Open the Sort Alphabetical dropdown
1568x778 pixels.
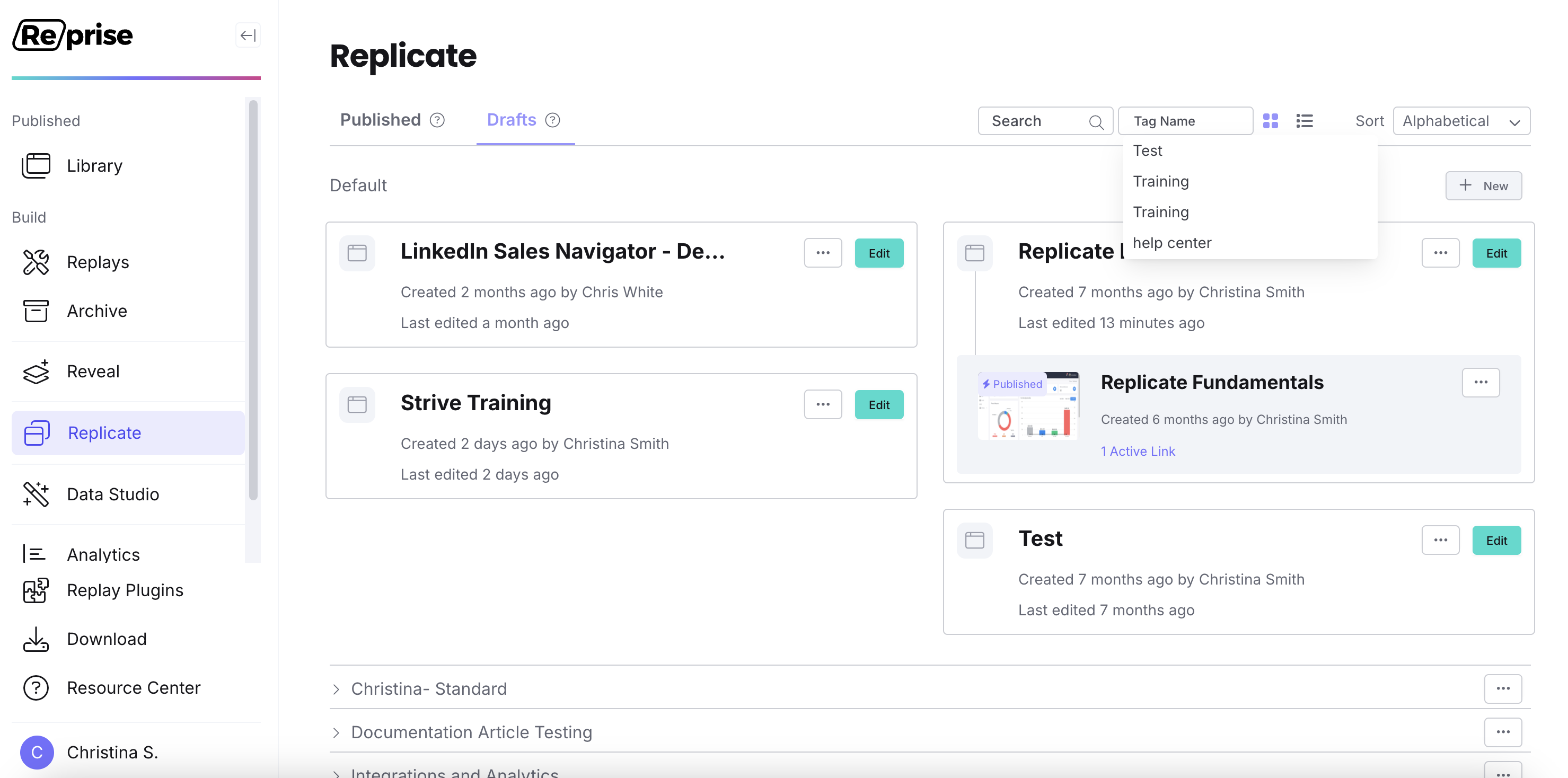pyautogui.click(x=1461, y=121)
